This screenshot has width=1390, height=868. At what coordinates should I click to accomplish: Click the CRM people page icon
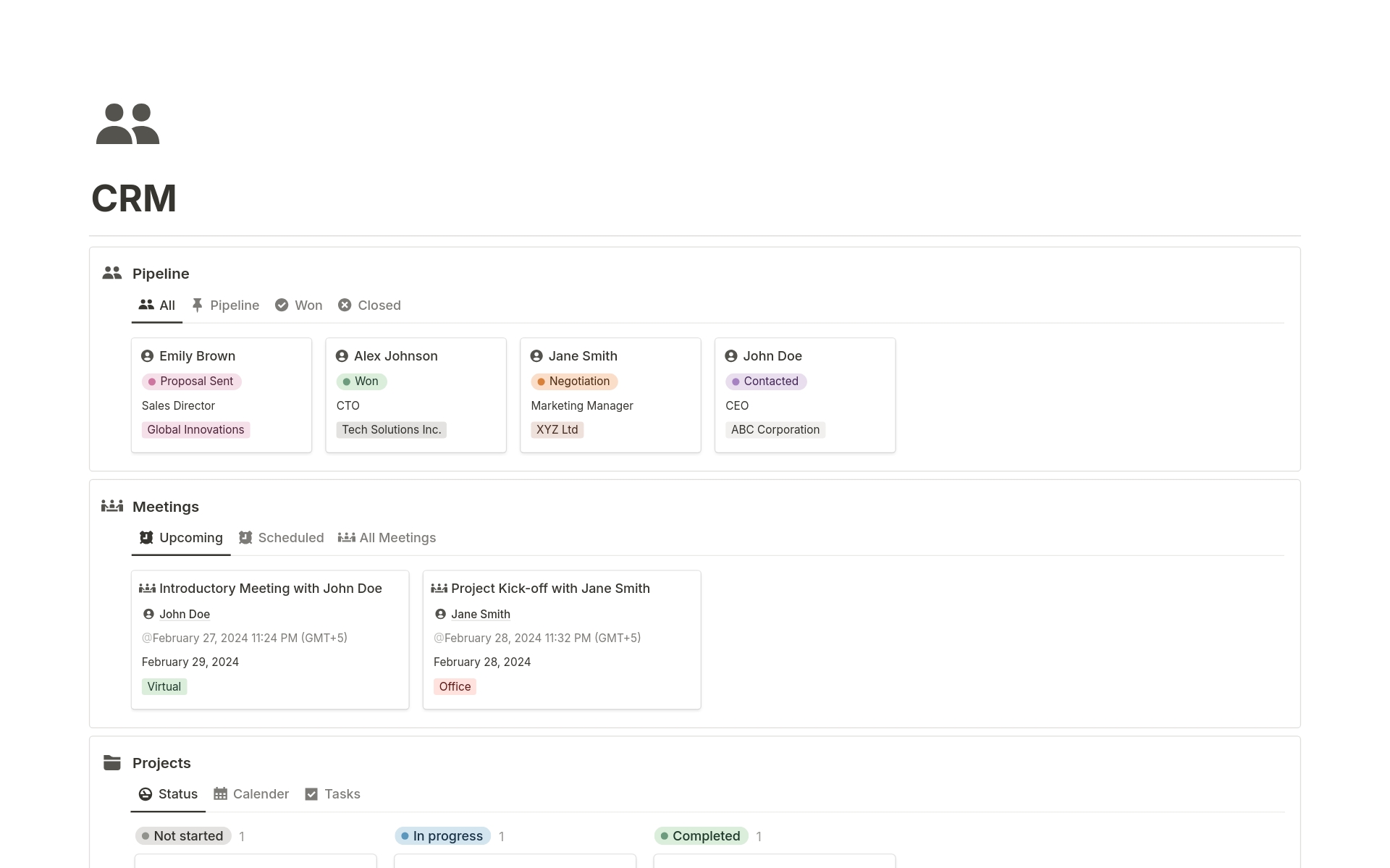tap(127, 124)
